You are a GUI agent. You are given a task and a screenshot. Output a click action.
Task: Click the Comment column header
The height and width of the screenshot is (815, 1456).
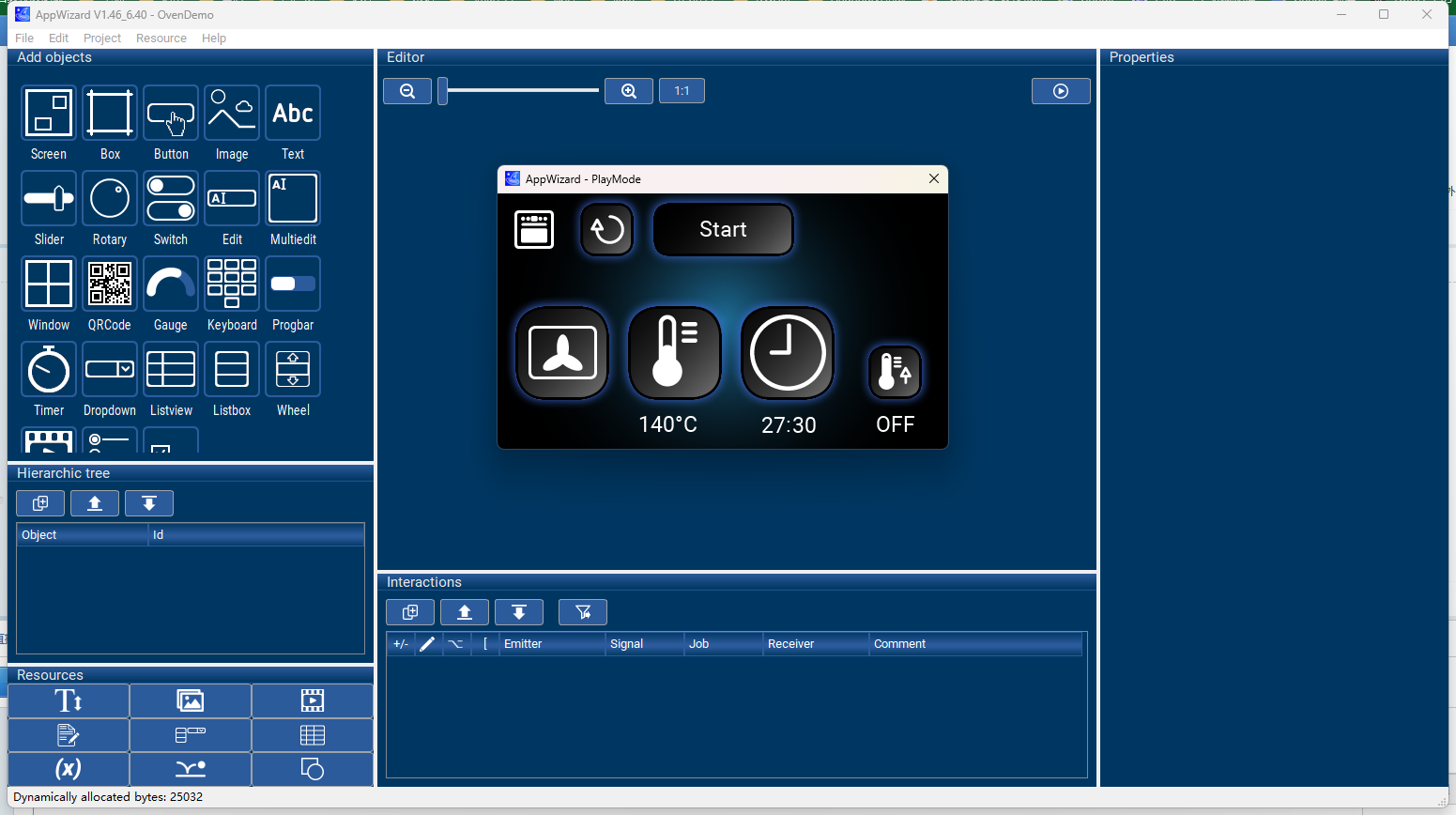point(975,644)
